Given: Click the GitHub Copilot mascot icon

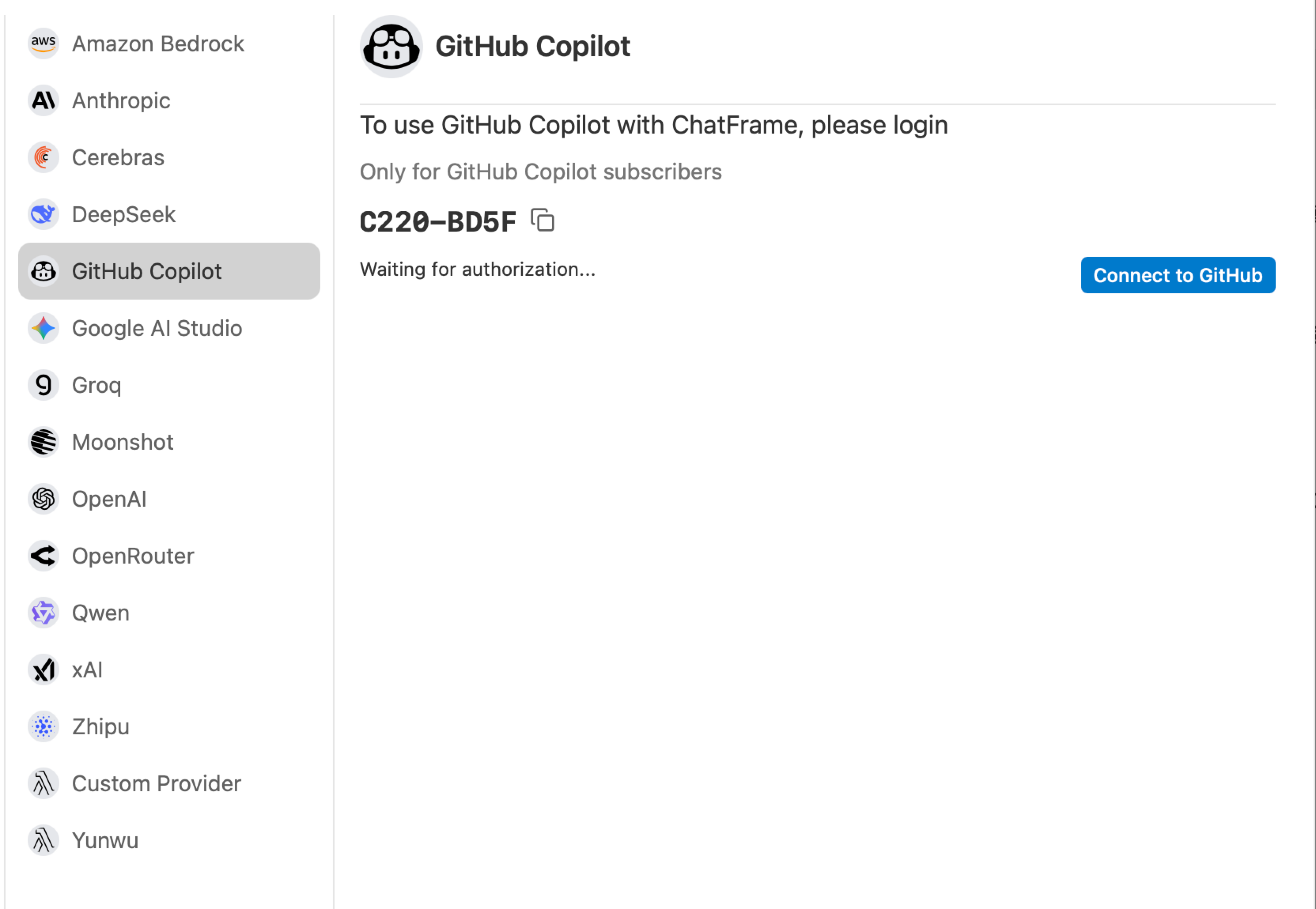Looking at the screenshot, I should pos(43,272).
